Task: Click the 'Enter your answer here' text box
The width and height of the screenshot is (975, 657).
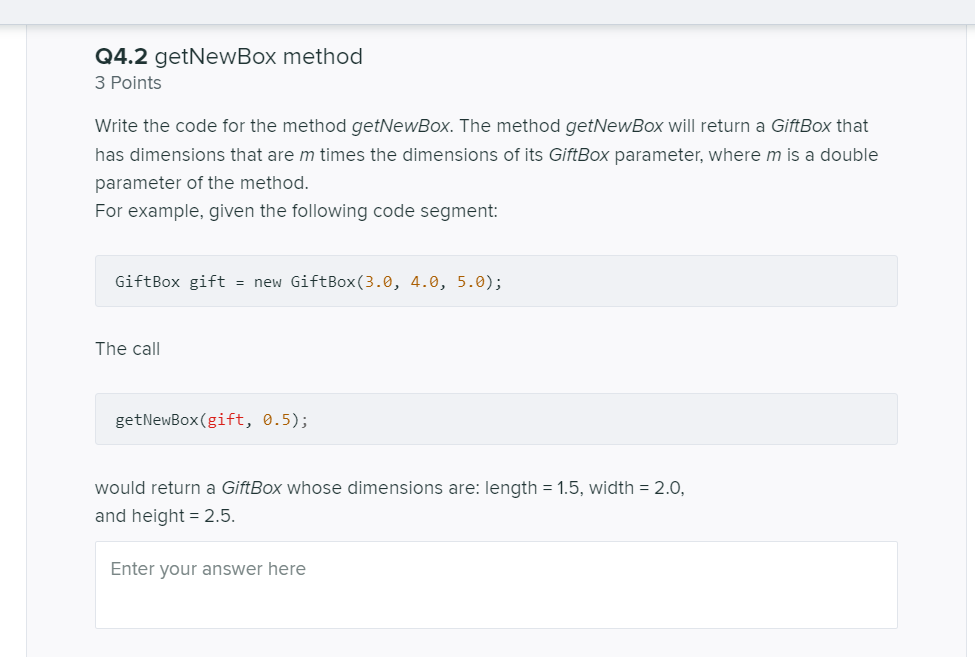Action: (496, 584)
